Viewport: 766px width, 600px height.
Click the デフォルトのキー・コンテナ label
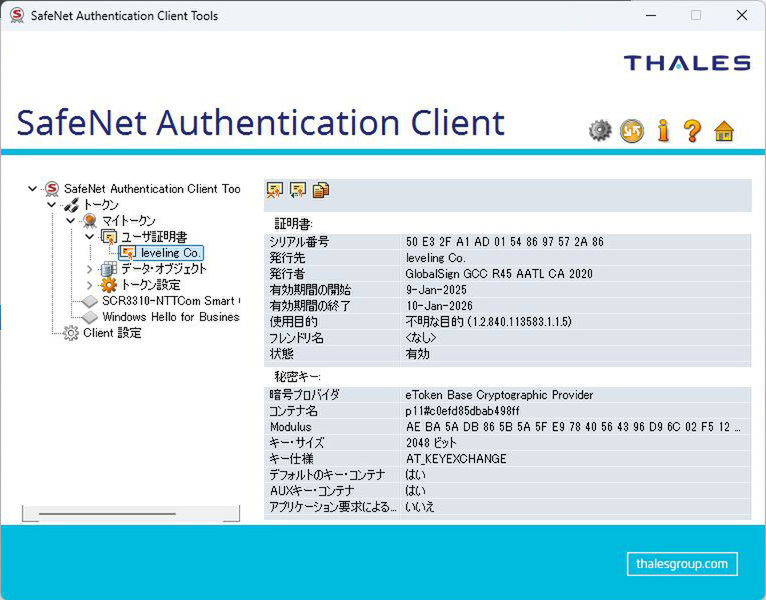(x=327, y=475)
